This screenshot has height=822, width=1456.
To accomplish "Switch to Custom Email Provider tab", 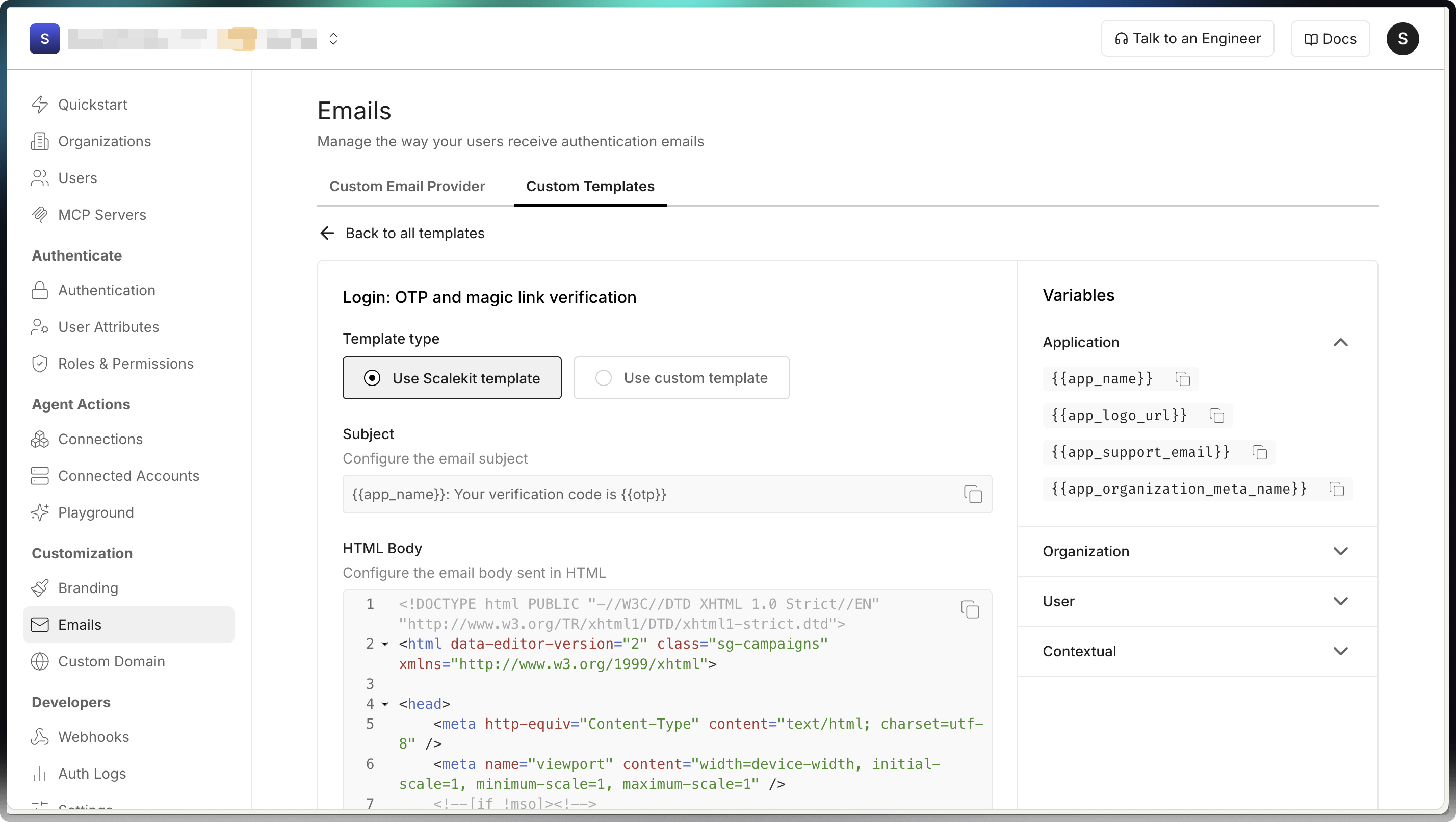I will point(407,186).
